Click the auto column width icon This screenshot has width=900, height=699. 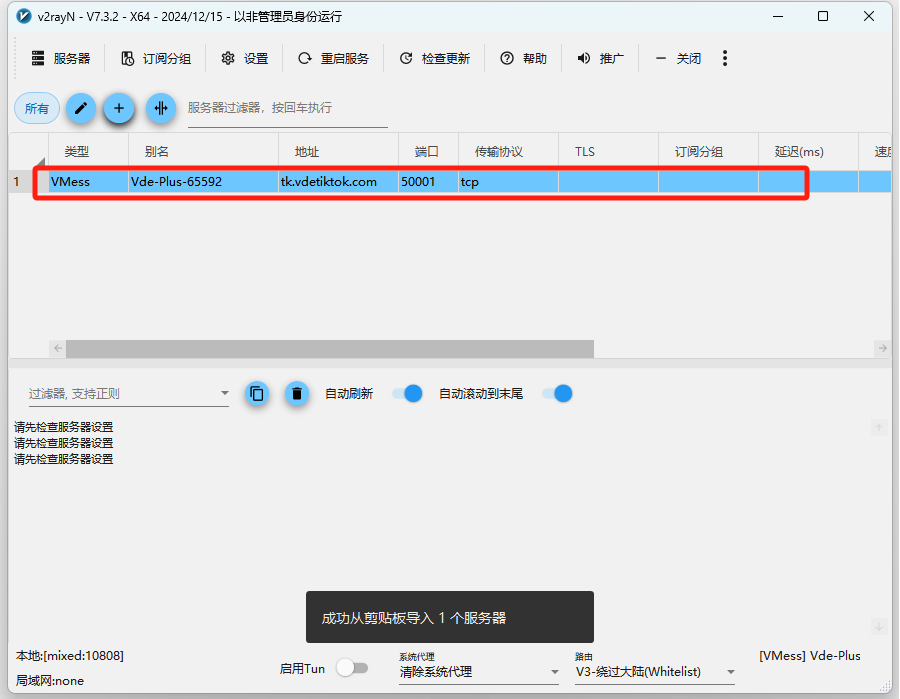click(x=160, y=108)
